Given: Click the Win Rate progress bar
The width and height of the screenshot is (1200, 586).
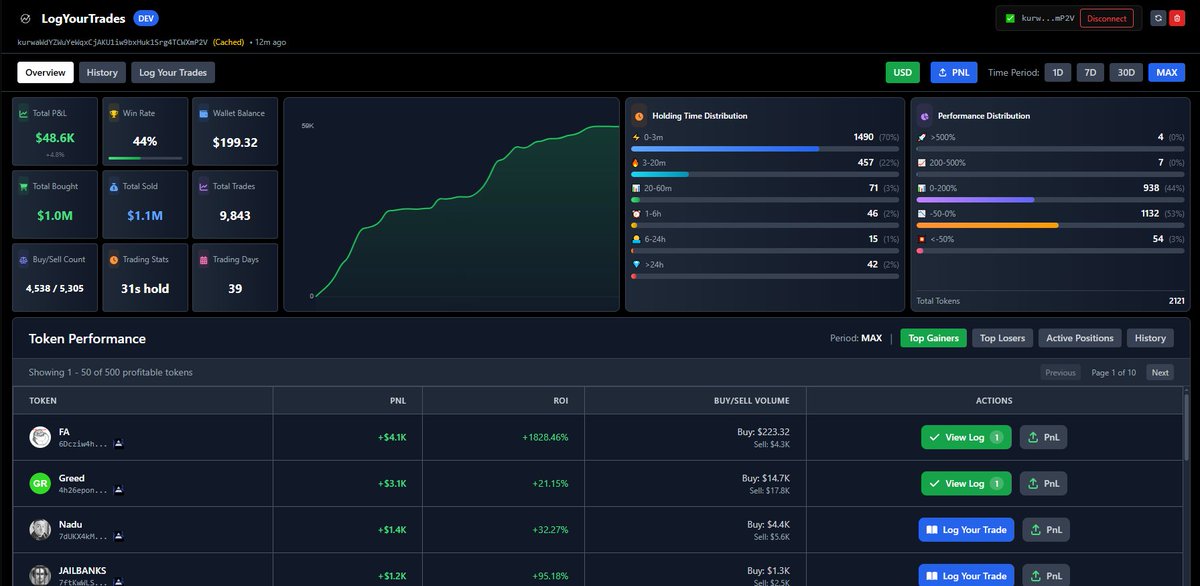Looking at the screenshot, I should [145, 158].
